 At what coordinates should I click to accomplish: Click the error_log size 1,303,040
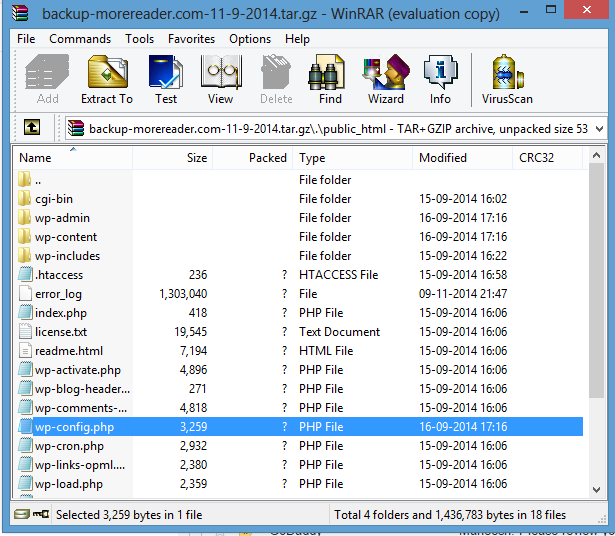[x=183, y=294]
